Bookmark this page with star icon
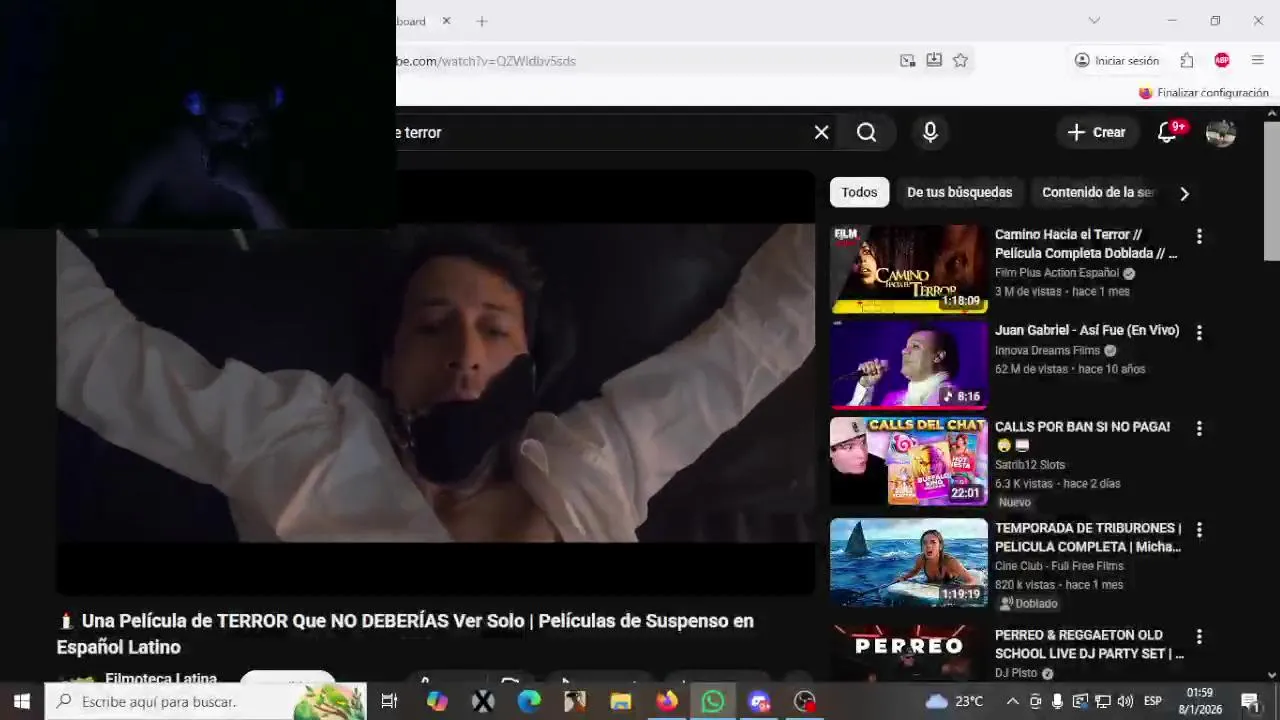1280x720 pixels. coord(960,61)
